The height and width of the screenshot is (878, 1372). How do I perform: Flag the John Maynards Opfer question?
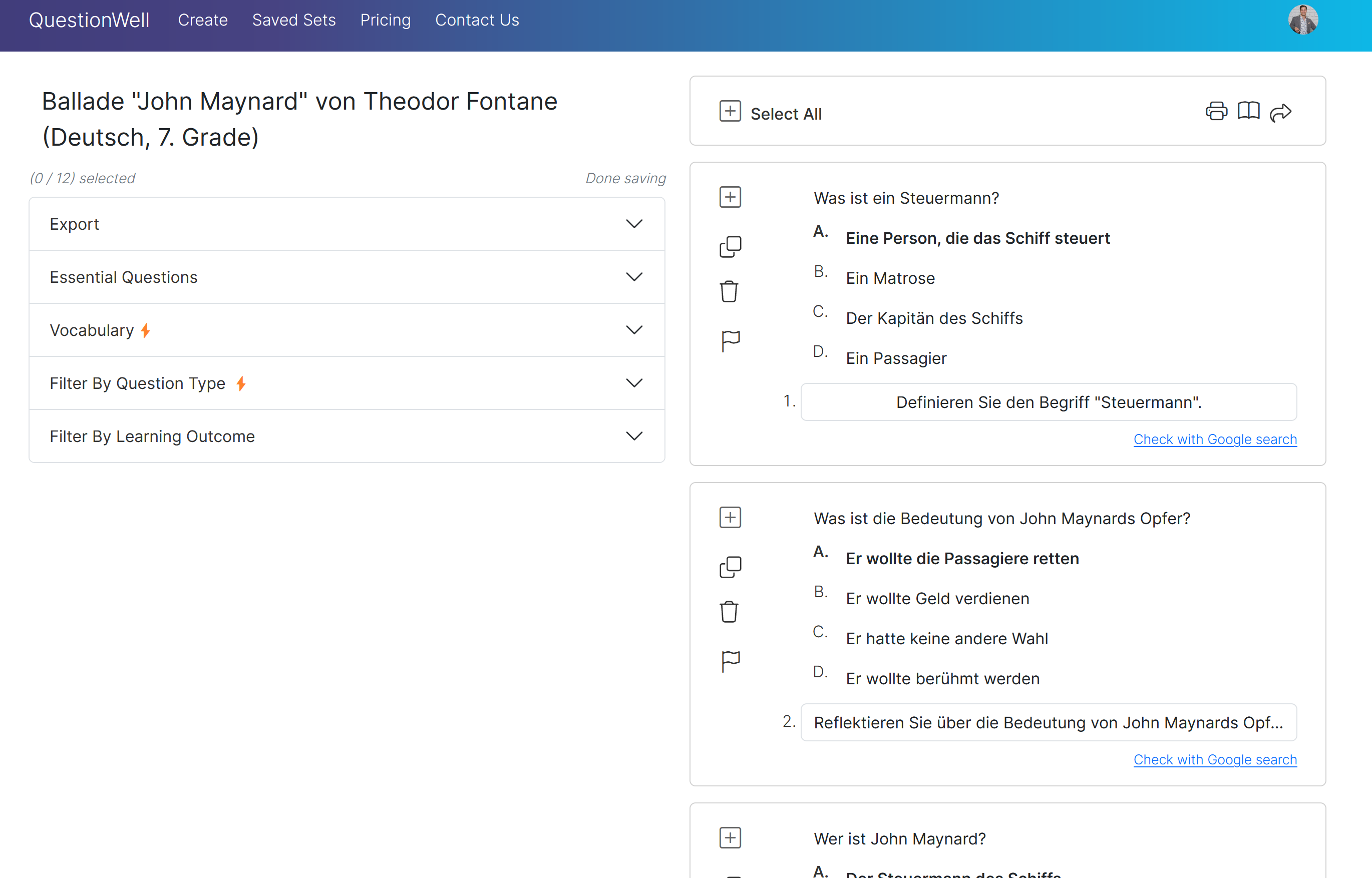(x=730, y=661)
